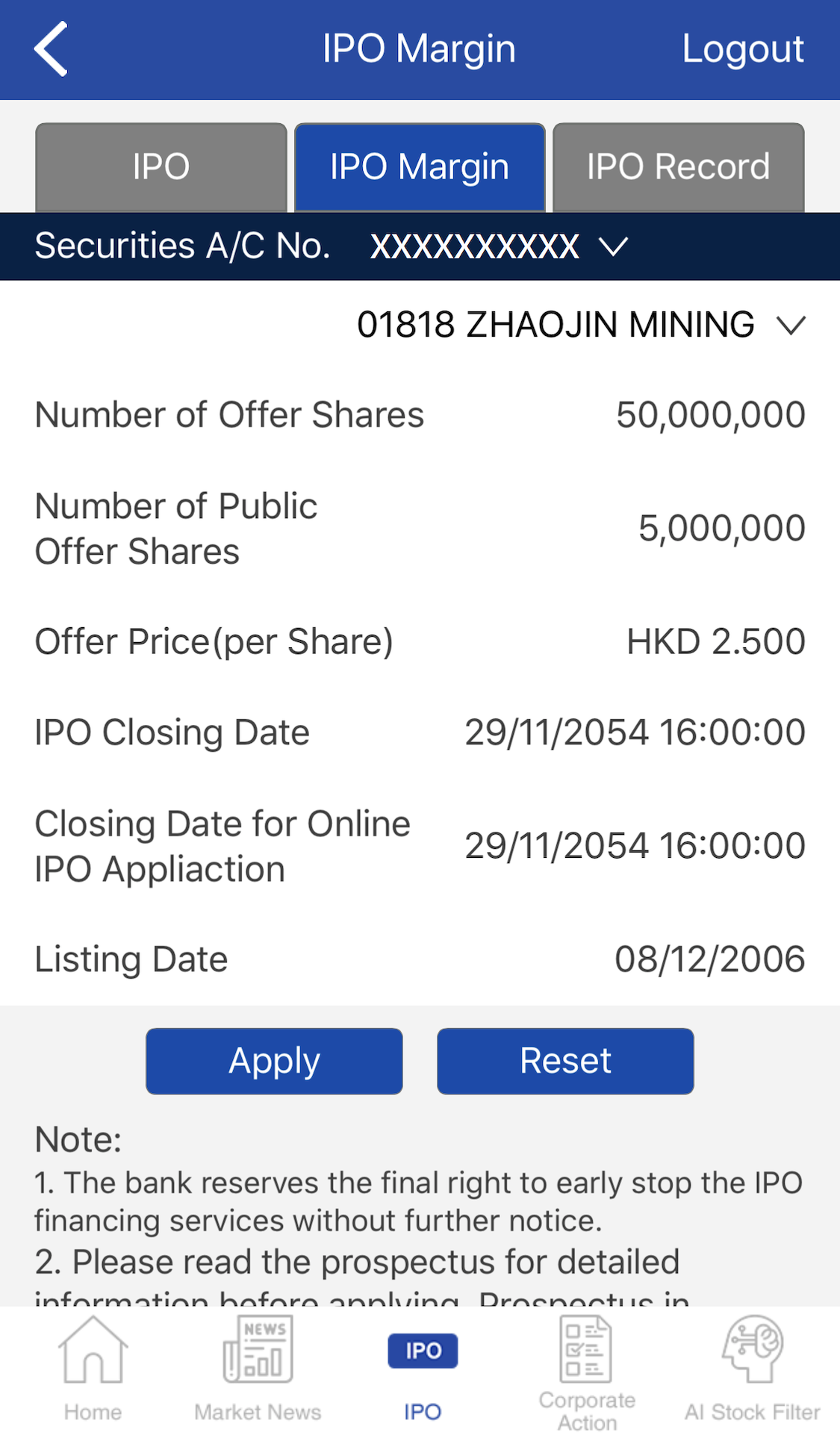This screenshot has height=1441, width=840.
Task: Expand the stock selector chevron arrow
Action: (791, 326)
